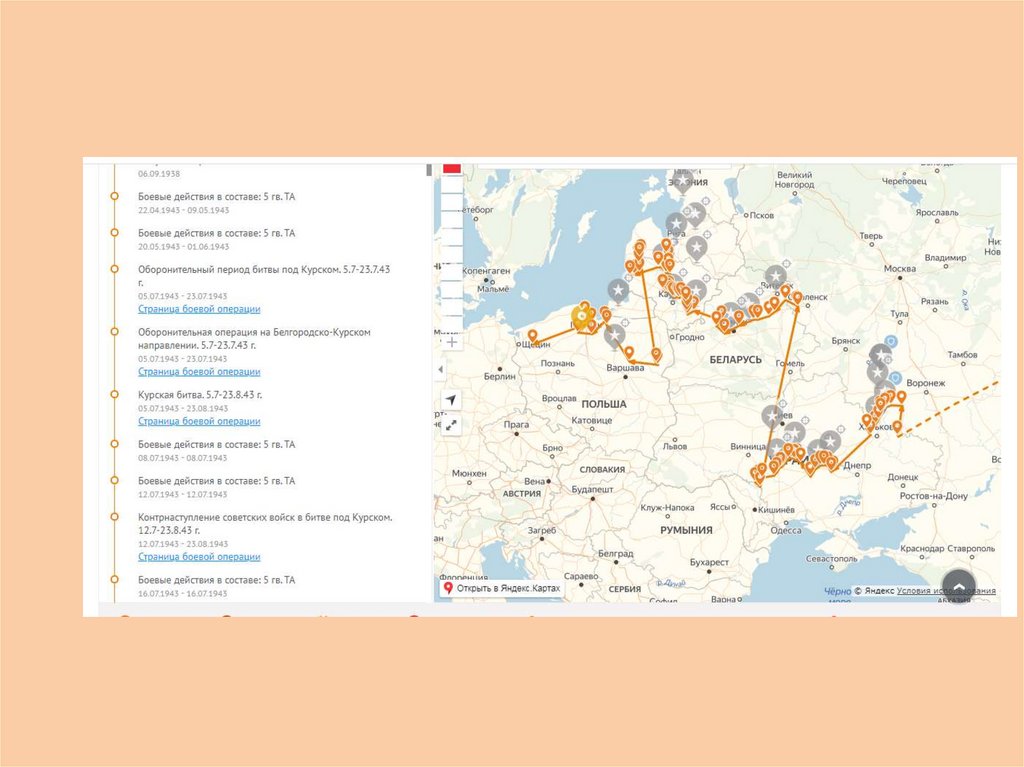
Task: Click timeline marker for 12.07.1943 - 12.07.1943 entry
Action: pyautogui.click(x=114, y=480)
